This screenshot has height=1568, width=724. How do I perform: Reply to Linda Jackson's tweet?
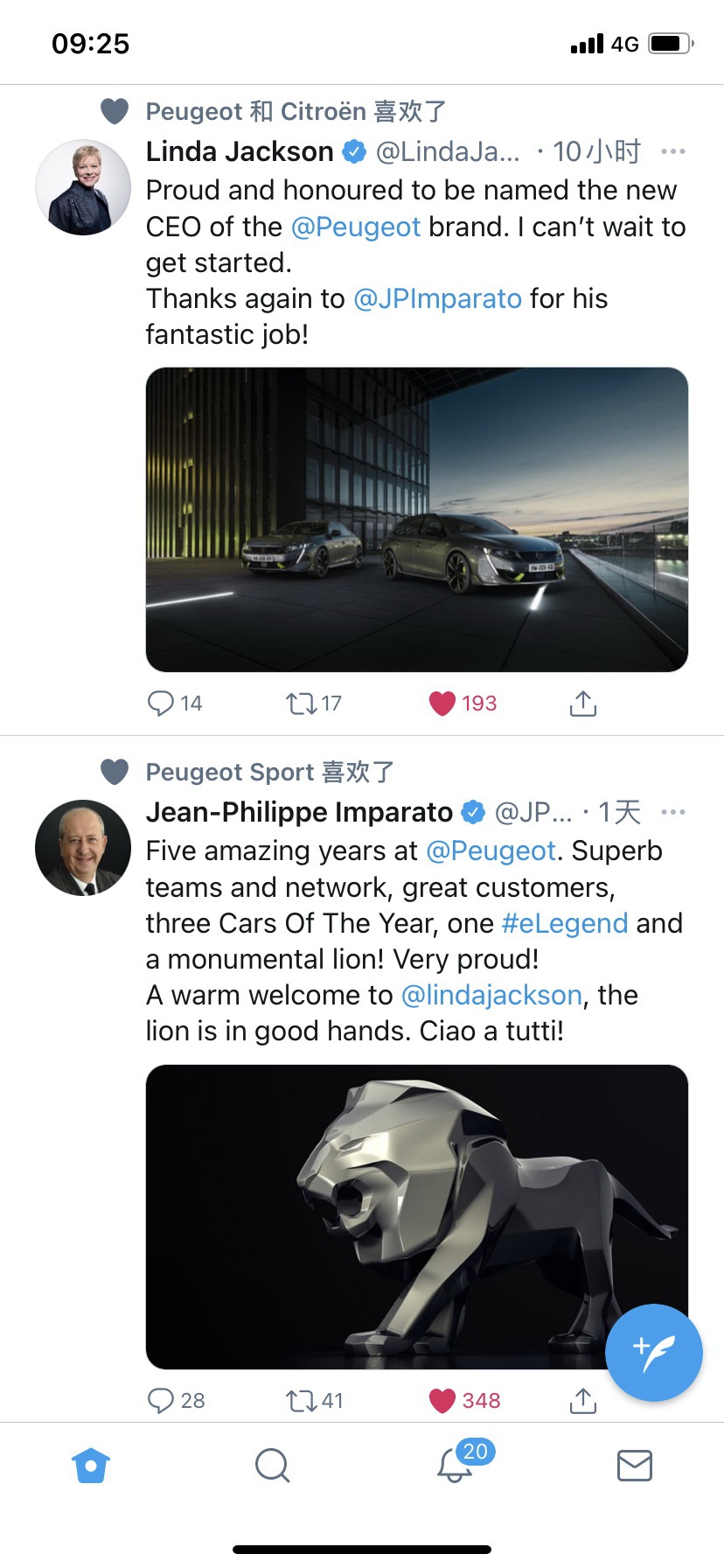(x=162, y=703)
